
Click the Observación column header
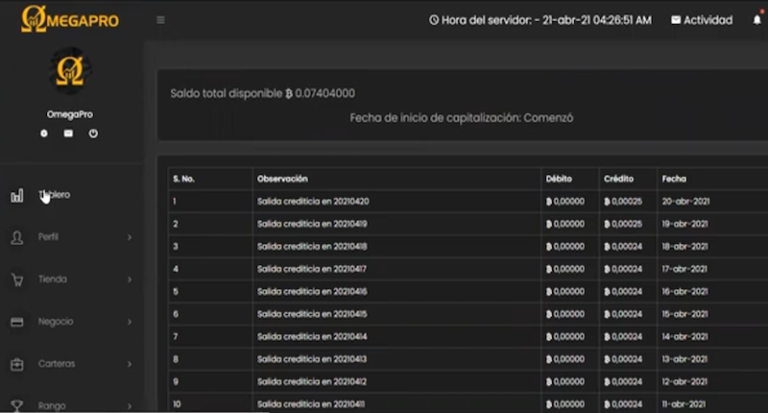click(x=283, y=179)
